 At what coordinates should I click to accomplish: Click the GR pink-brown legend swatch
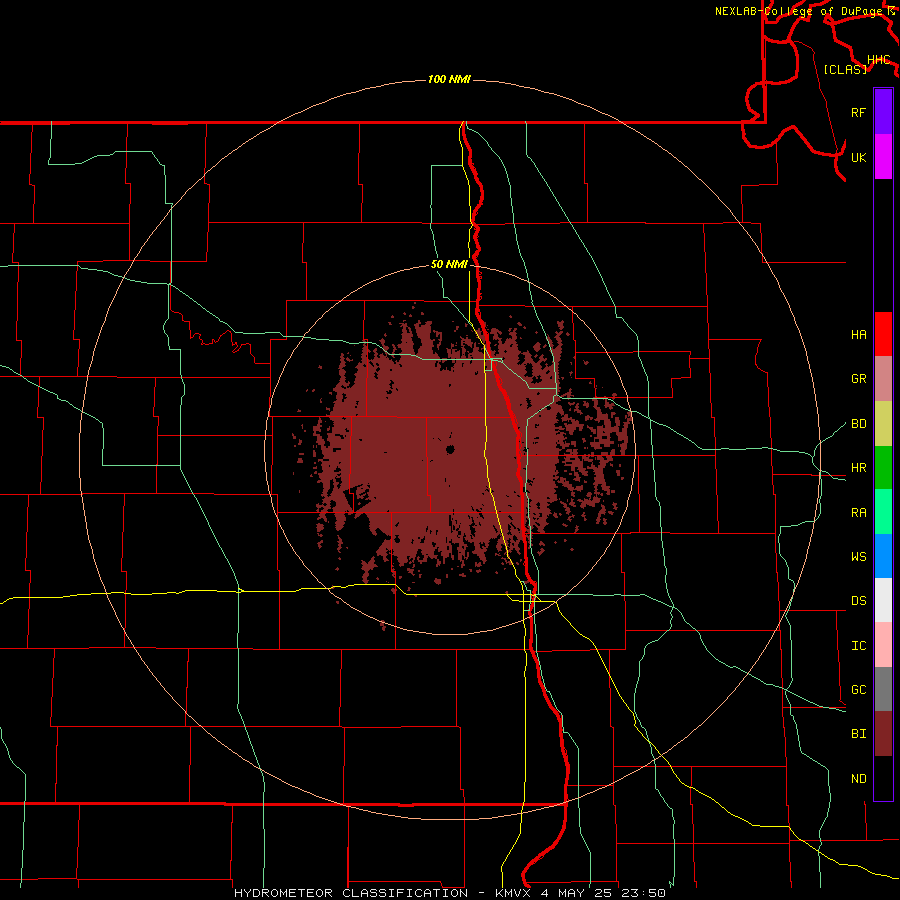[x=883, y=379]
